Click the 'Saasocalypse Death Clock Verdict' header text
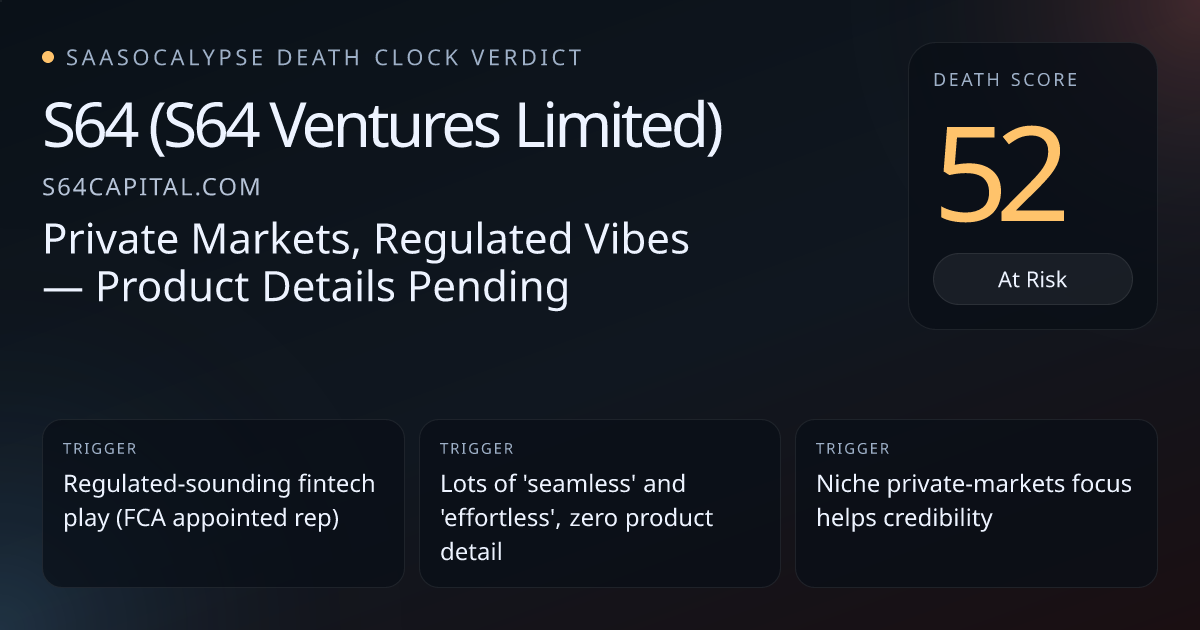The image size is (1200, 630). pos(324,58)
